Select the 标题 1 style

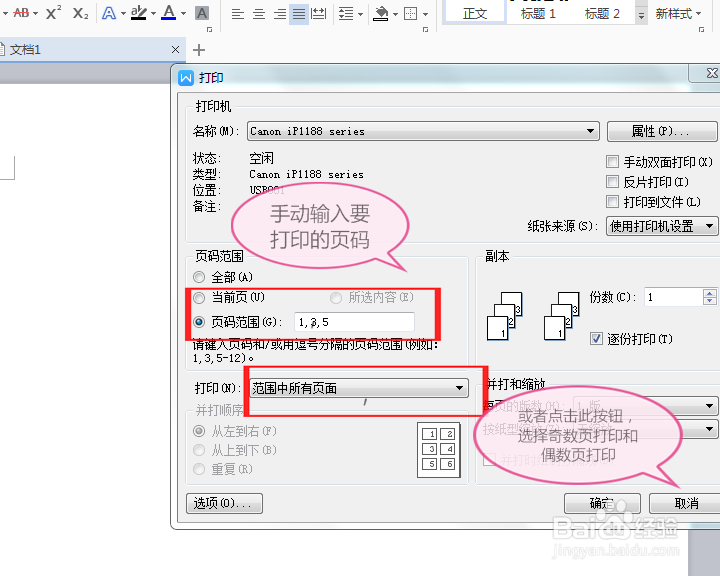coord(538,13)
